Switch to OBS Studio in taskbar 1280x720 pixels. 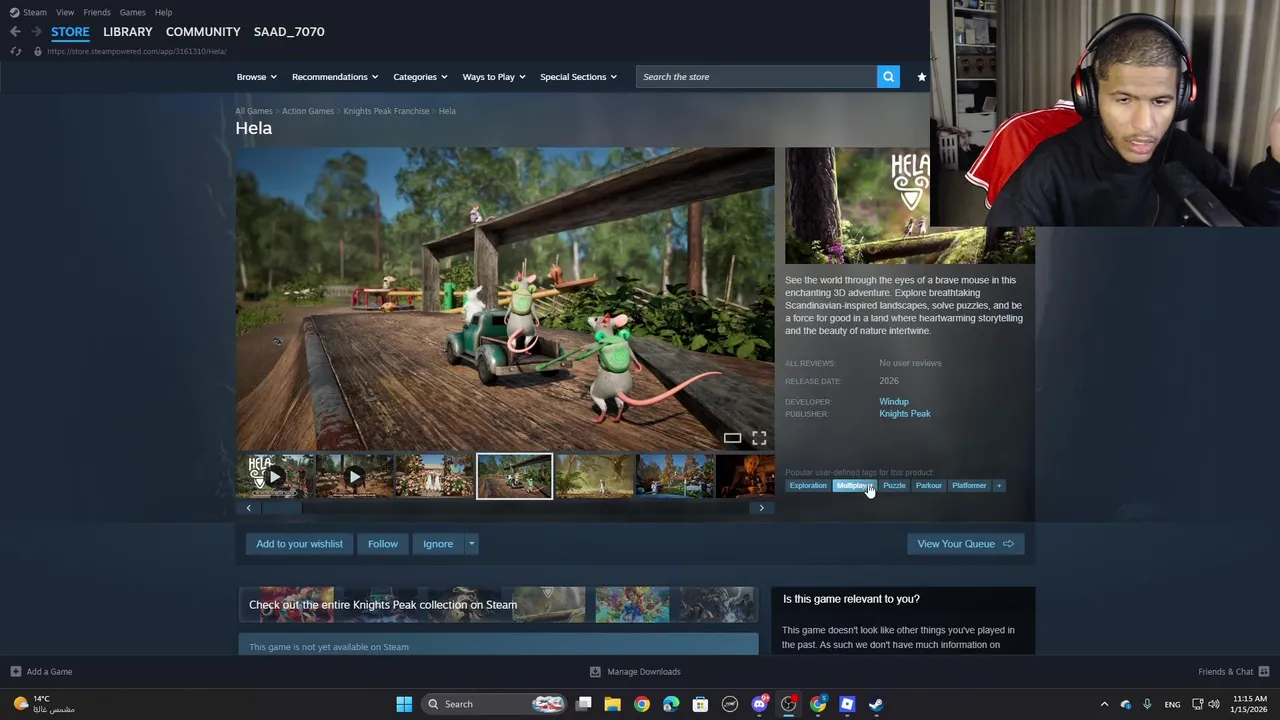tap(789, 704)
